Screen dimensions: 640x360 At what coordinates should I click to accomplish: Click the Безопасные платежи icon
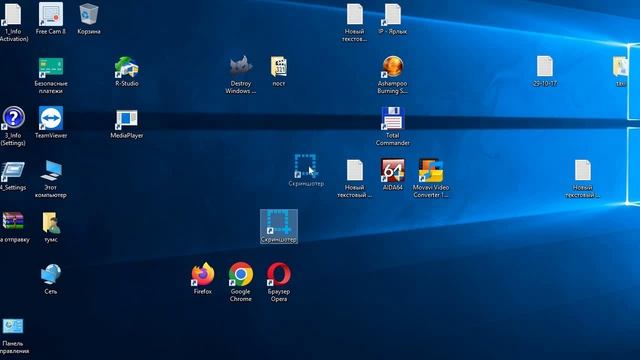pos(51,76)
